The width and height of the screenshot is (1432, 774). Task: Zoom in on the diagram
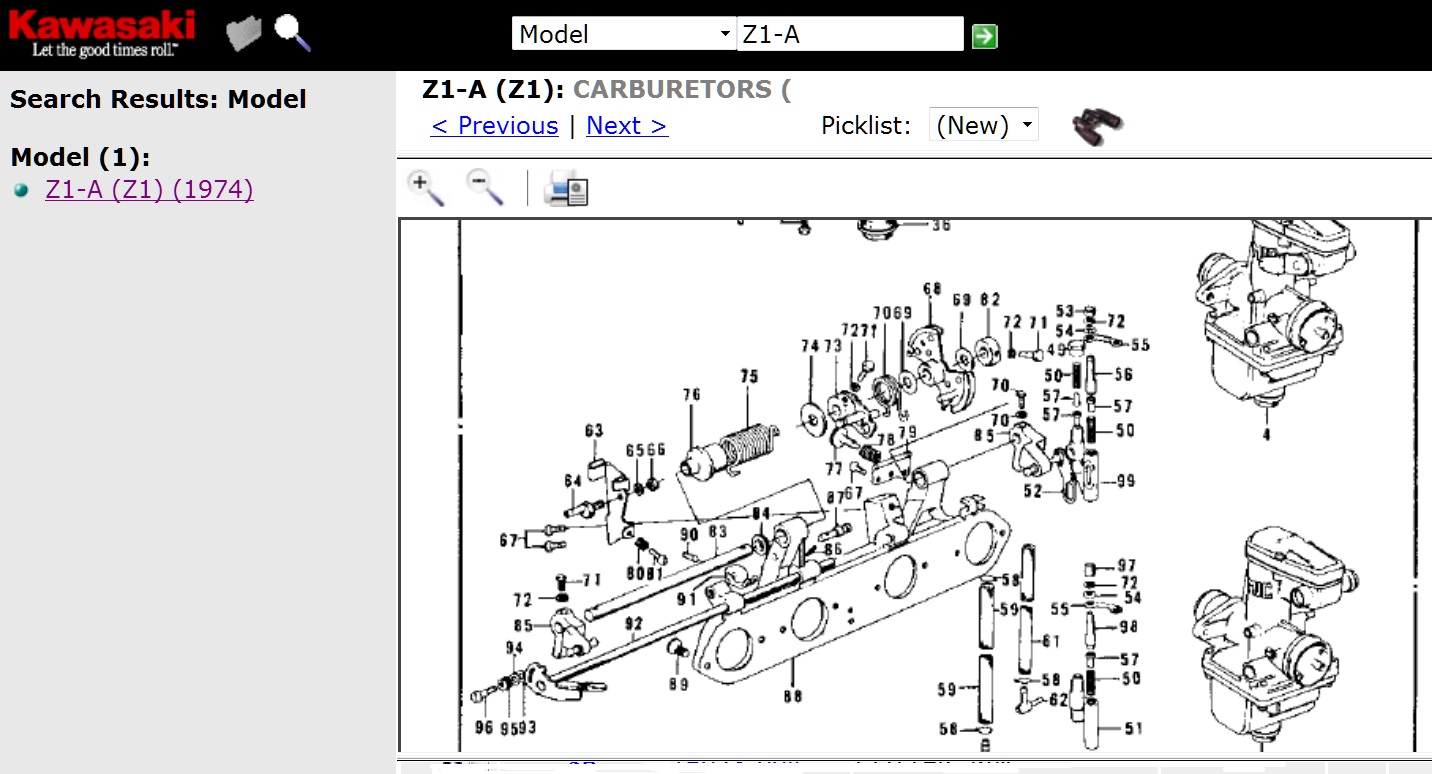tap(426, 187)
